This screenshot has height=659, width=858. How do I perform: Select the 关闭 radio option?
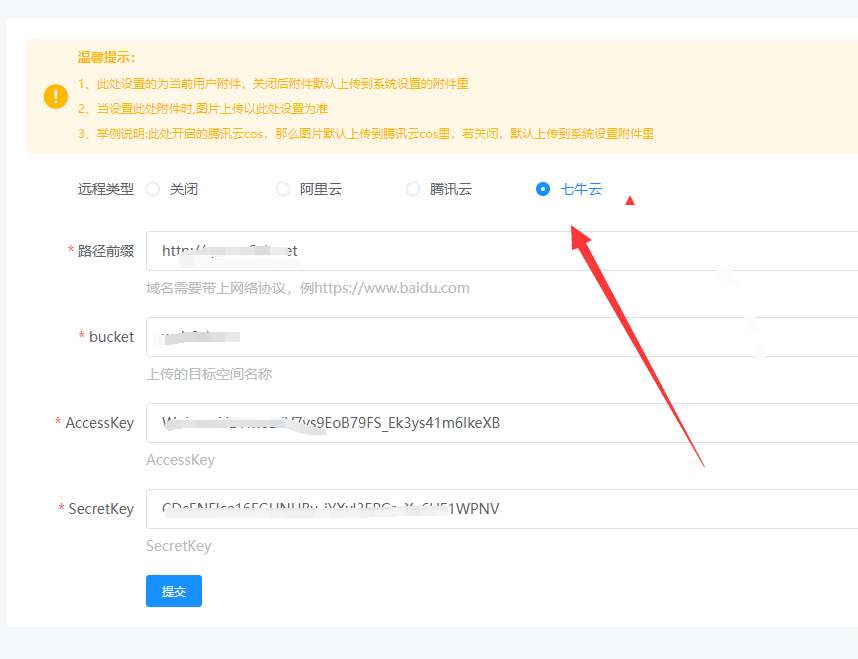tap(153, 189)
